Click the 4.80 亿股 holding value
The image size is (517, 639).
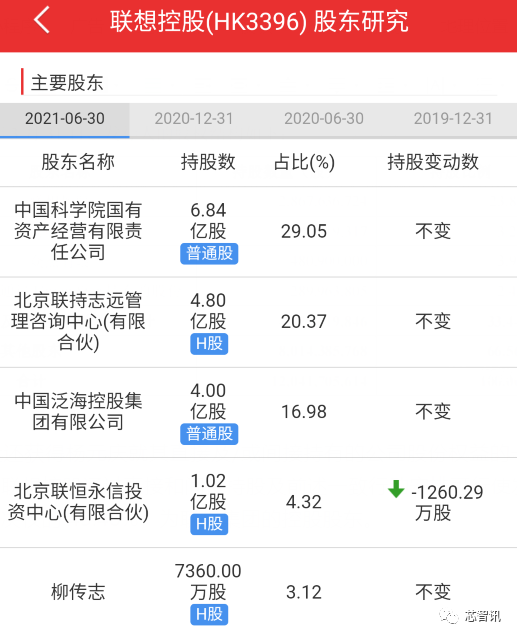click(208, 311)
